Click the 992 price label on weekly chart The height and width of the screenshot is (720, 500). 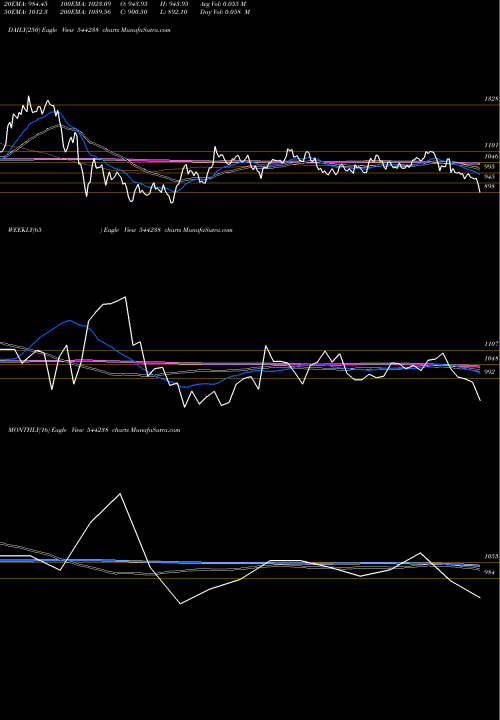click(490, 372)
